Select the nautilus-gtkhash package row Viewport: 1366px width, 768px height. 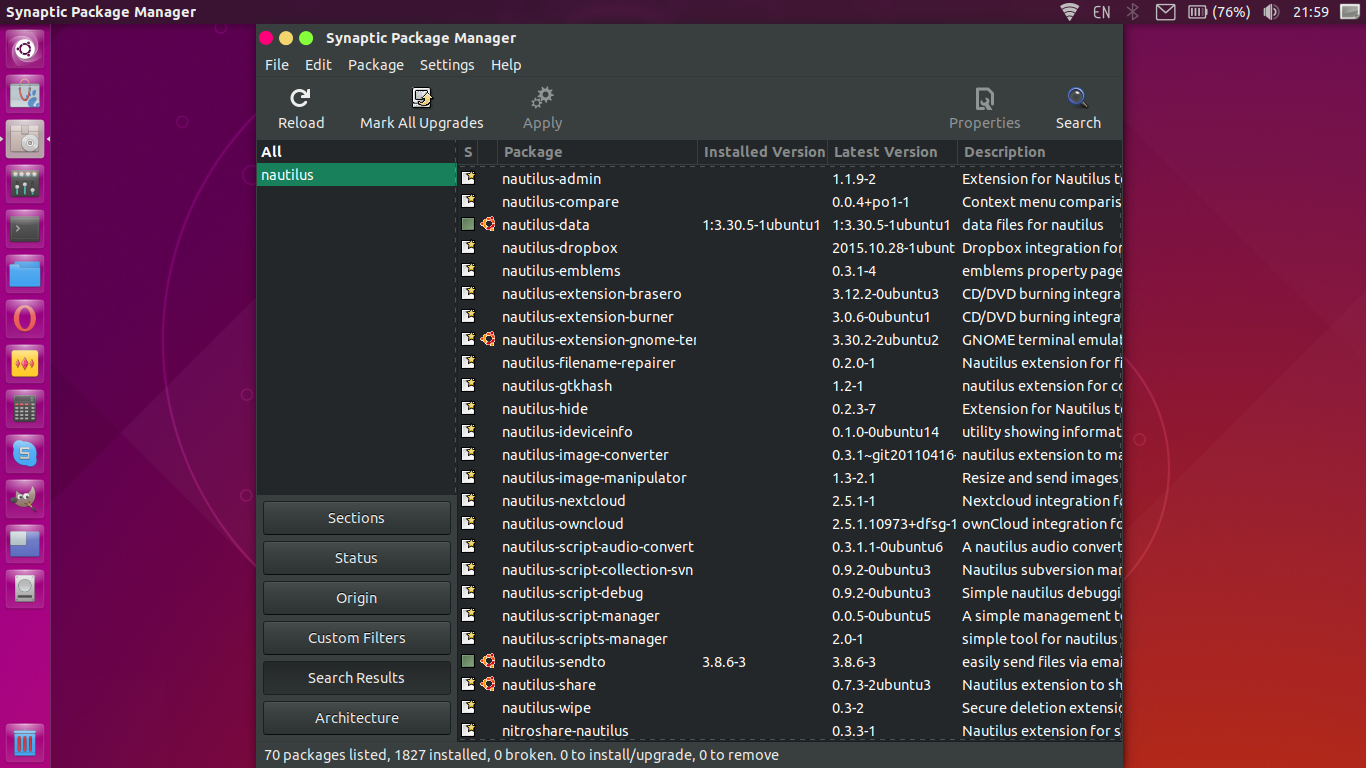pyautogui.click(x=790, y=386)
